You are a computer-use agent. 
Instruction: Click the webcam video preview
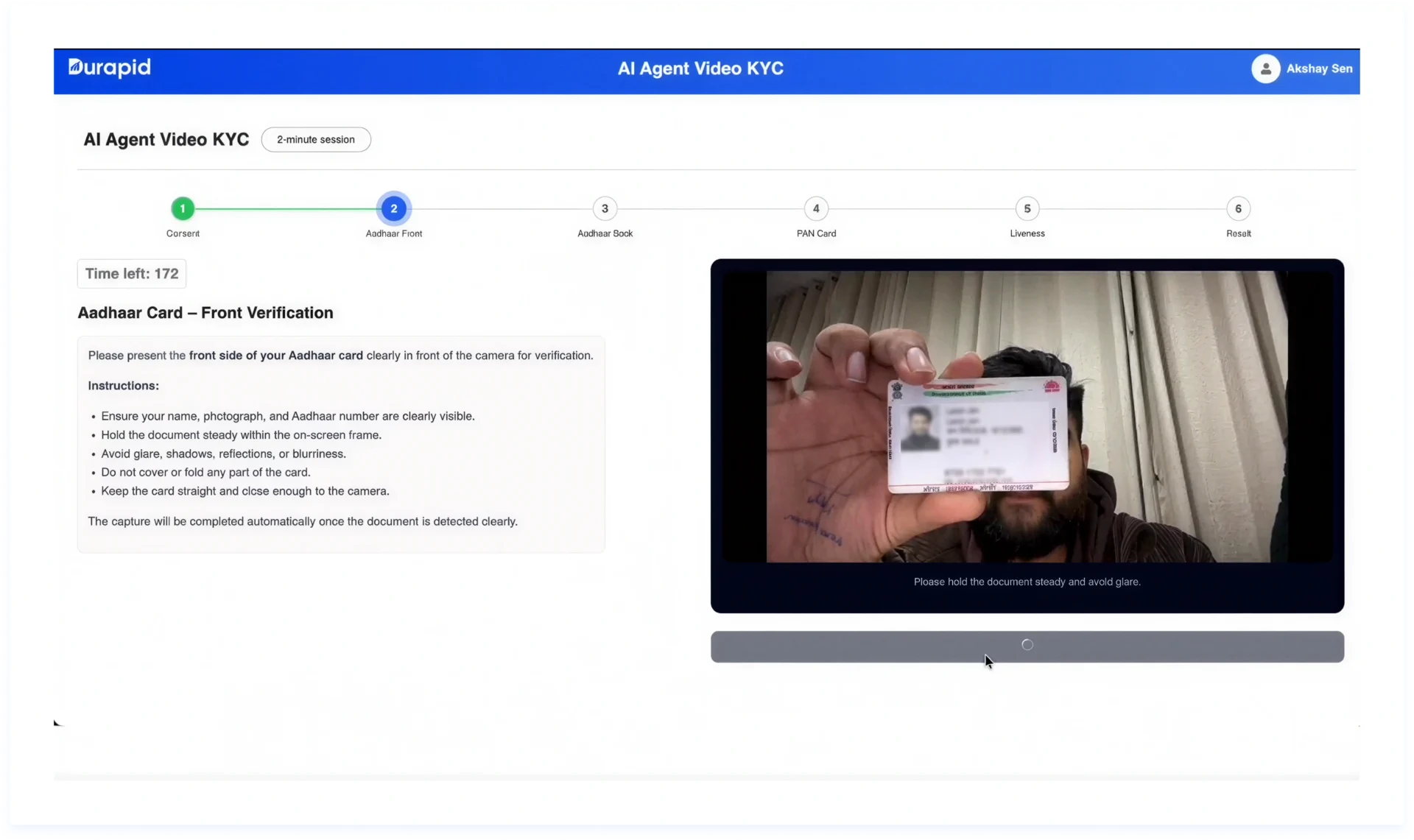click(1027, 417)
